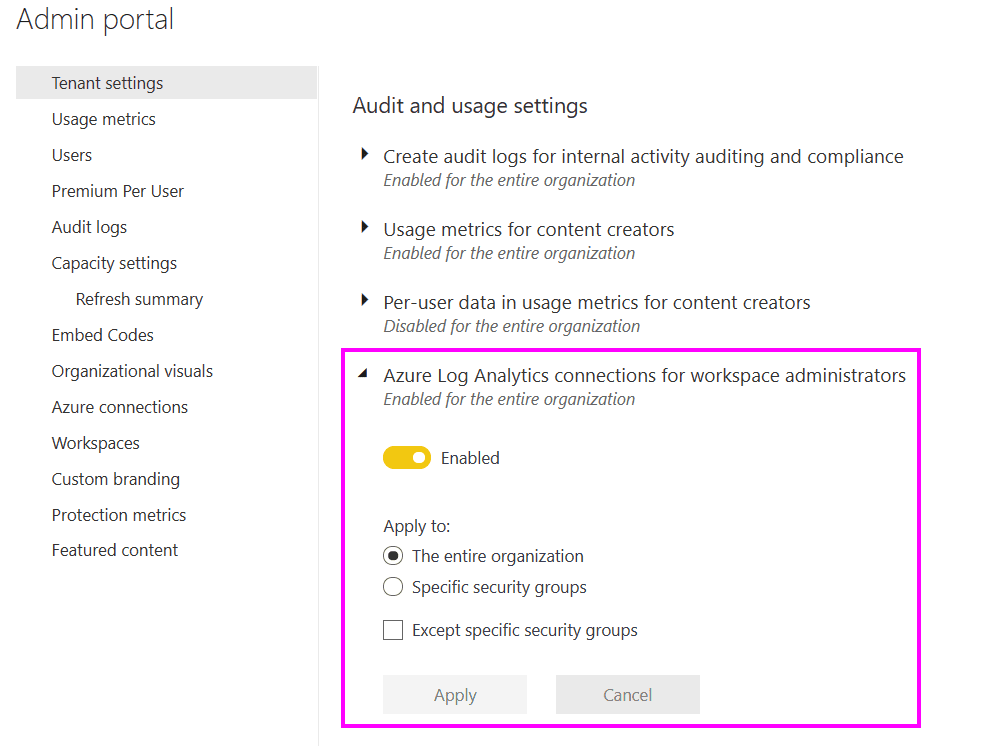This screenshot has width=1002, height=746.
Task: Click the Cancel button
Action: click(x=628, y=694)
